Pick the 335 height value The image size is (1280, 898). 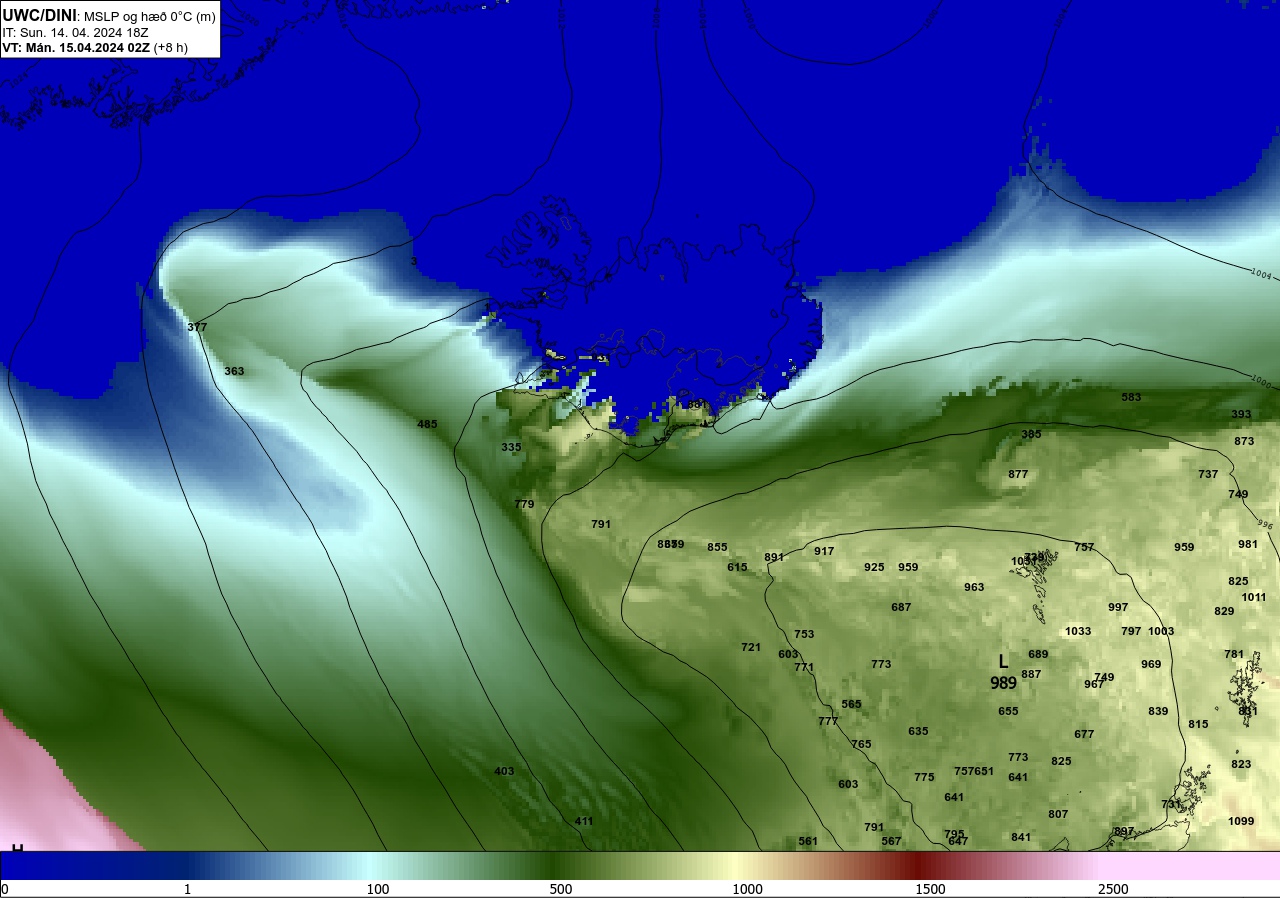click(511, 447)
